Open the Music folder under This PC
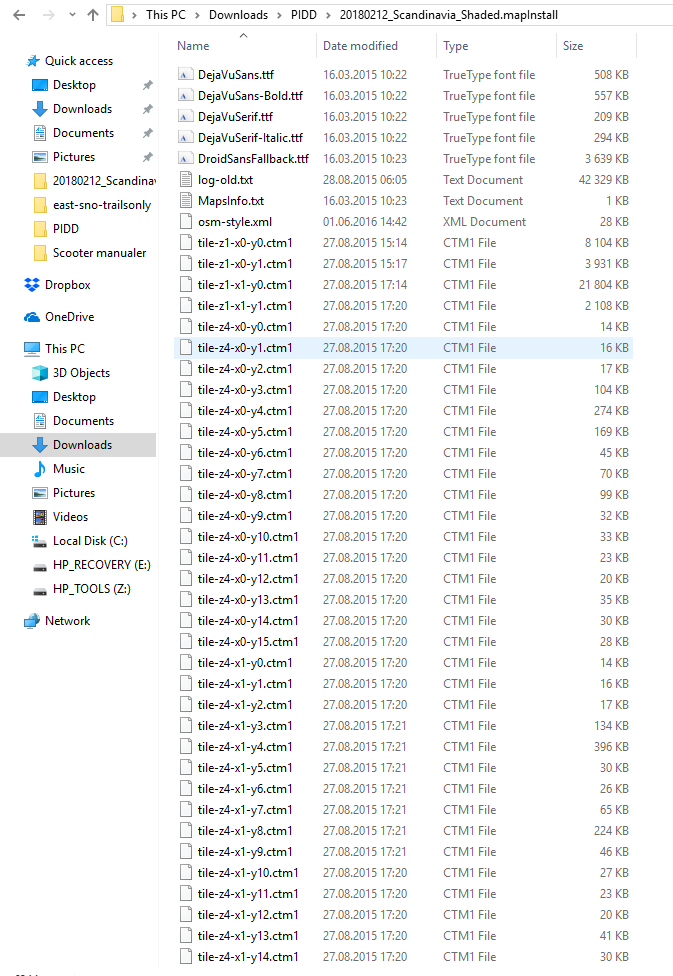Screen dimensions: 673x976 point(68,469)
